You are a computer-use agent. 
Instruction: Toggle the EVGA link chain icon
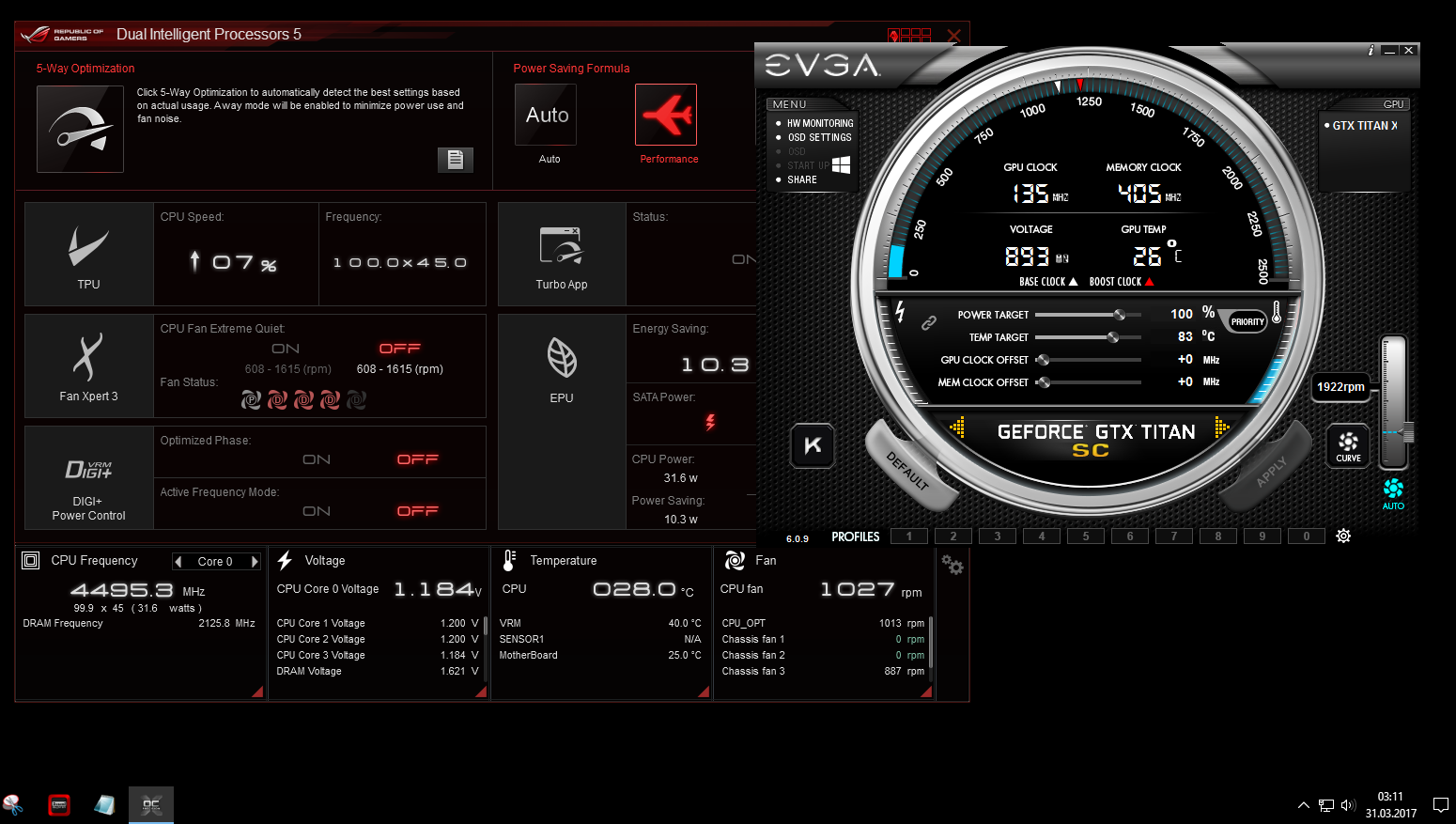(929, 322)
